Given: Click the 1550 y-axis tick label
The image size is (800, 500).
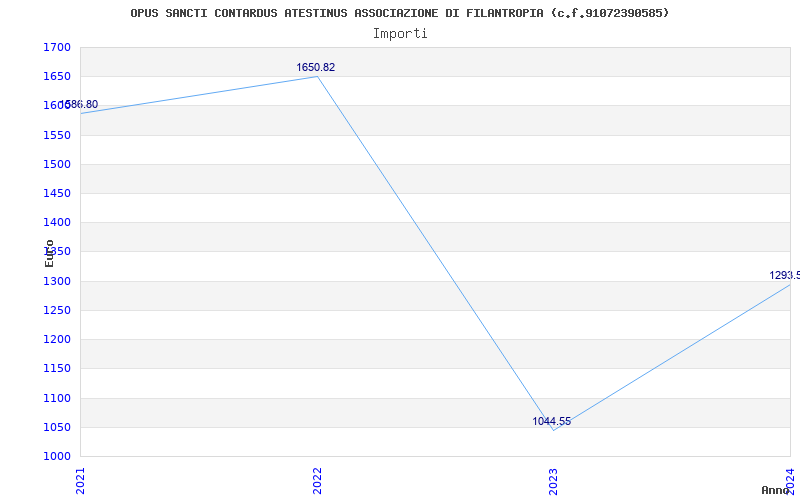Looking at the screenshot, I should tap(57, 135).
